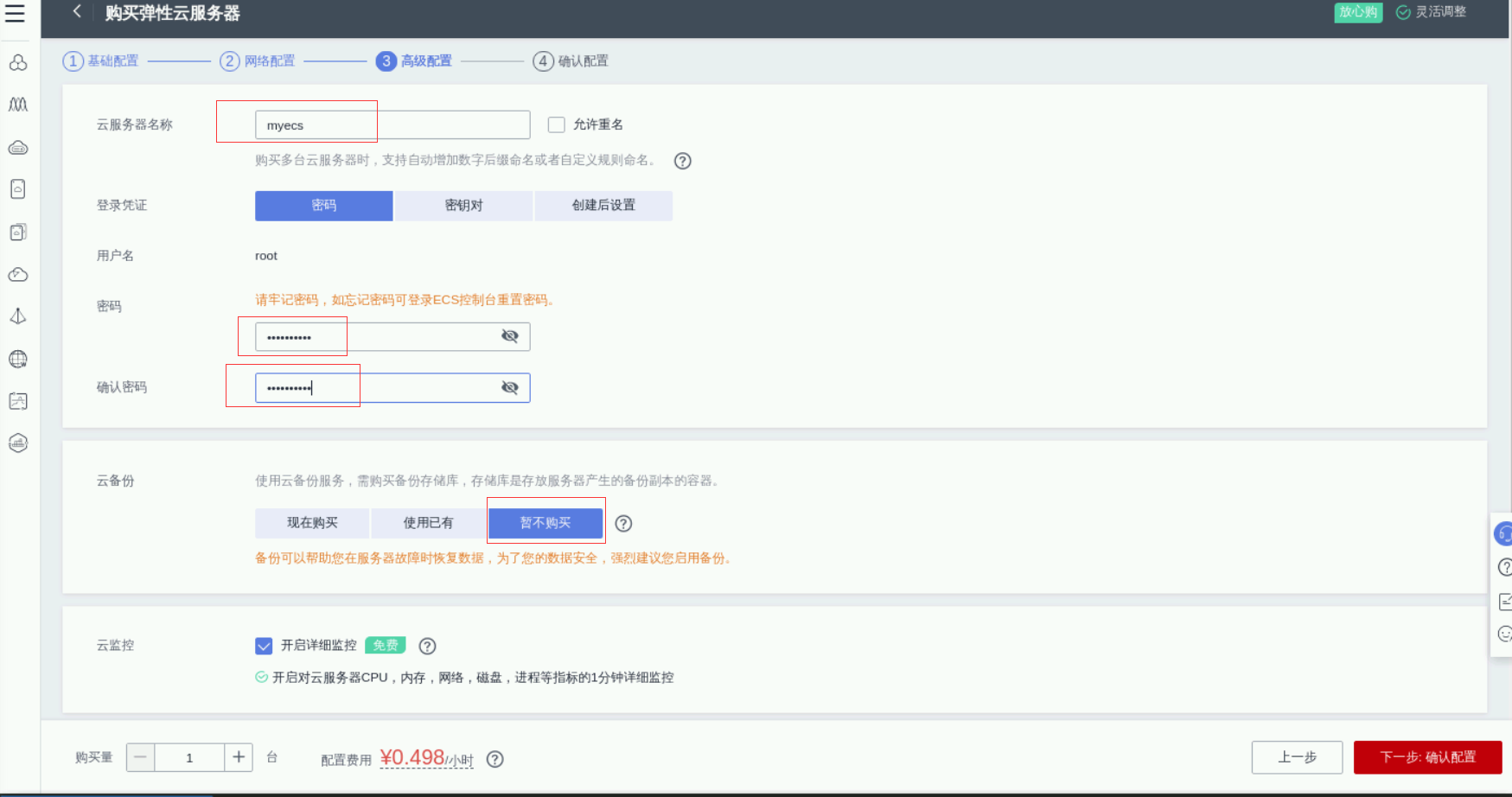Click the pyramid-shaped sidebar icon
This screenshot has width=1512, height=797.
[18, 316]
